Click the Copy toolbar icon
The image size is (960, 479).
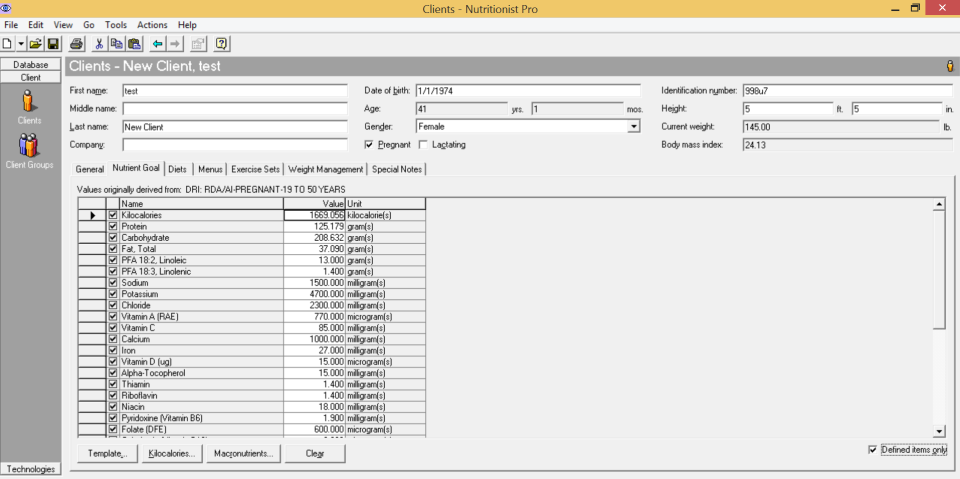click(x=116, y=43)
